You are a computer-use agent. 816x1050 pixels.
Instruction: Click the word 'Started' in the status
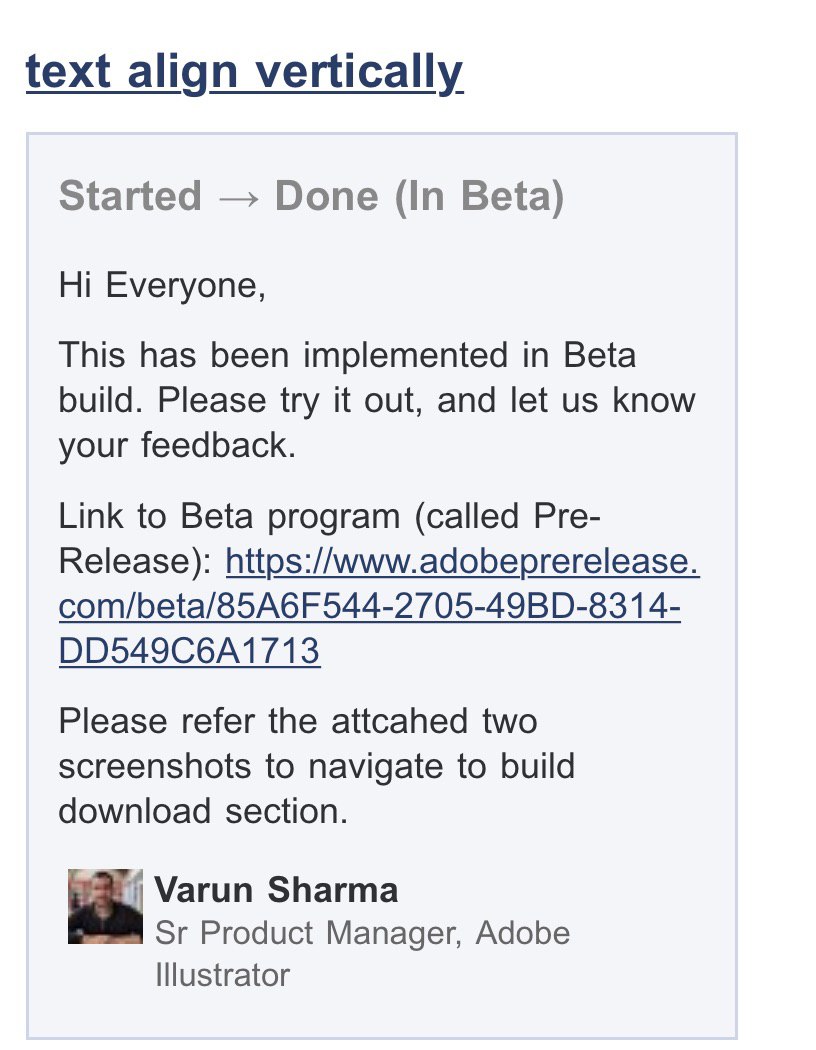pos(130,196)
